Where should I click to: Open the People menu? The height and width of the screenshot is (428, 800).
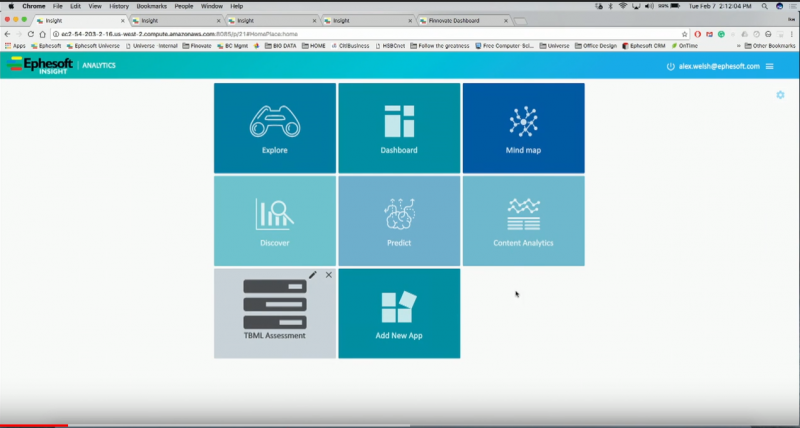(x=184, y=6)
